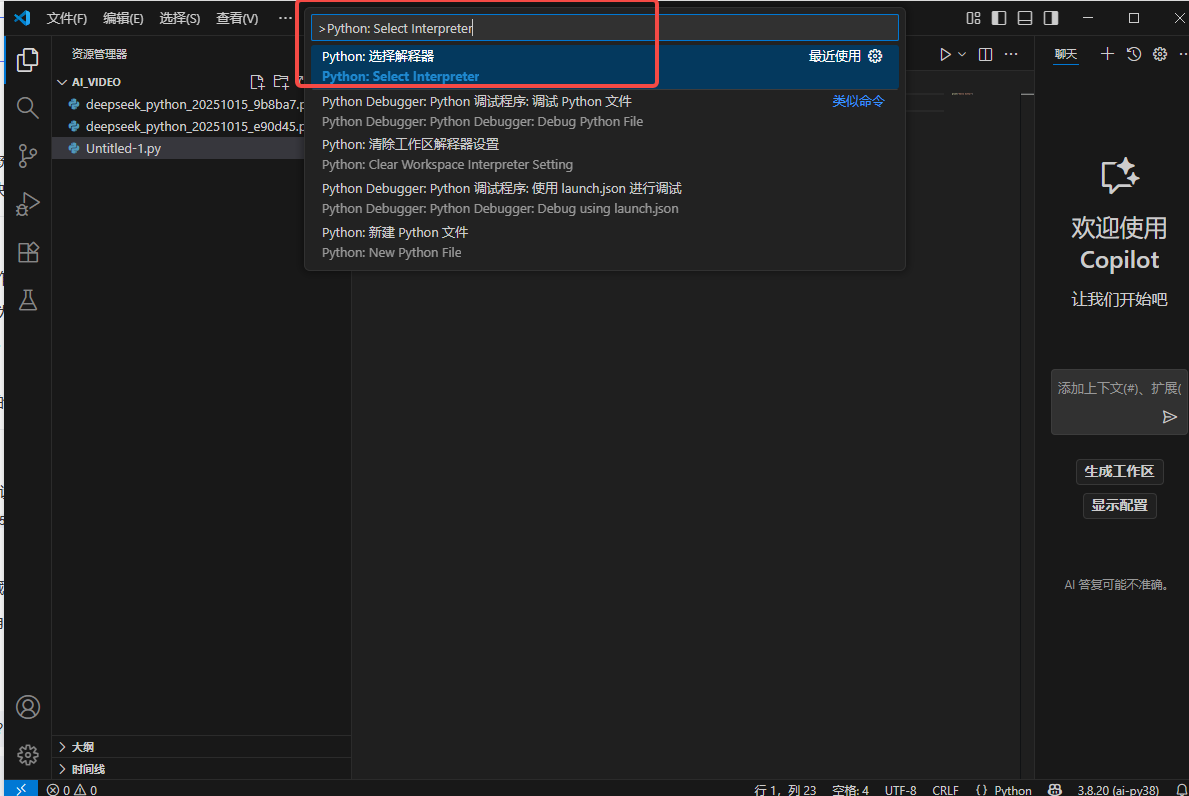
Task: Open the Testing flask view
Action: click(x=28, y=300)
